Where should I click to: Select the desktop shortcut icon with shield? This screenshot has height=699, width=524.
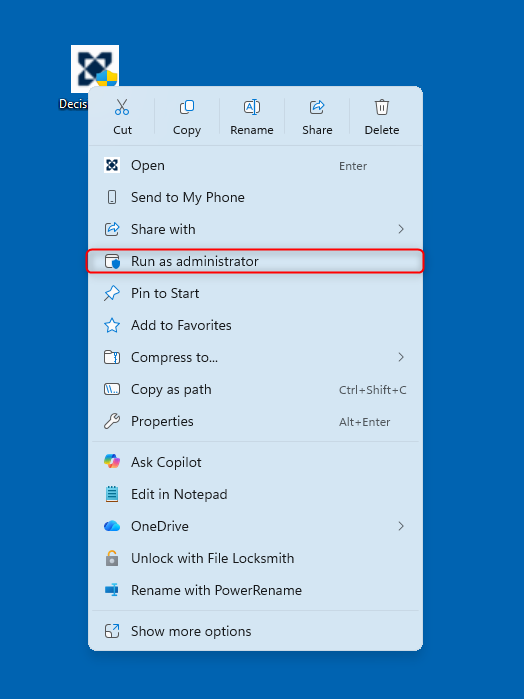point(95,69)
